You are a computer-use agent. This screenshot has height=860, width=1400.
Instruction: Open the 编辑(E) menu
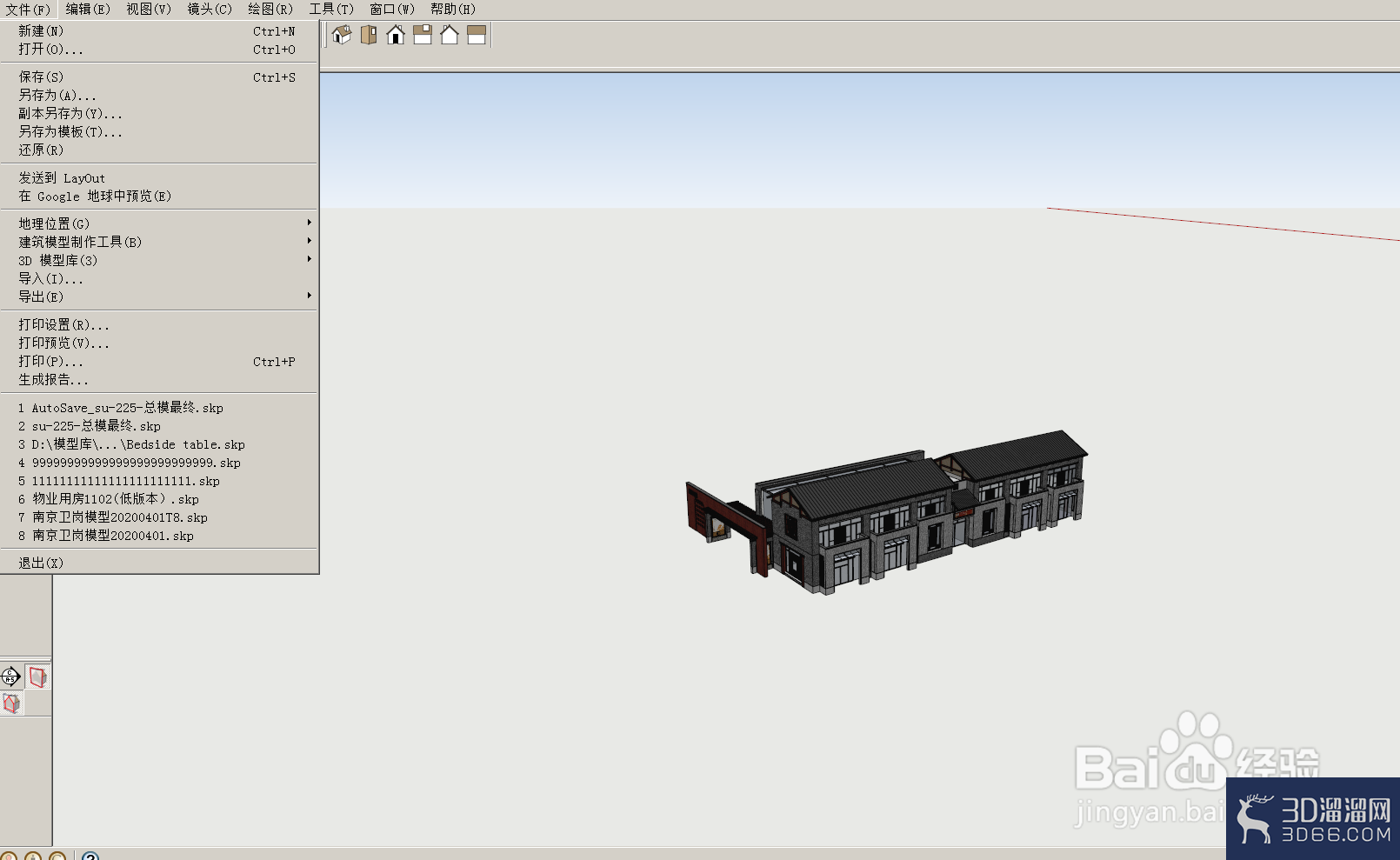(x=88, y=10)
